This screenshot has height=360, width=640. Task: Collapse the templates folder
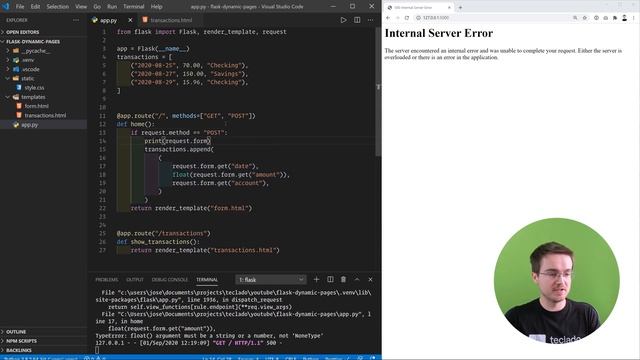pos(33,97)
